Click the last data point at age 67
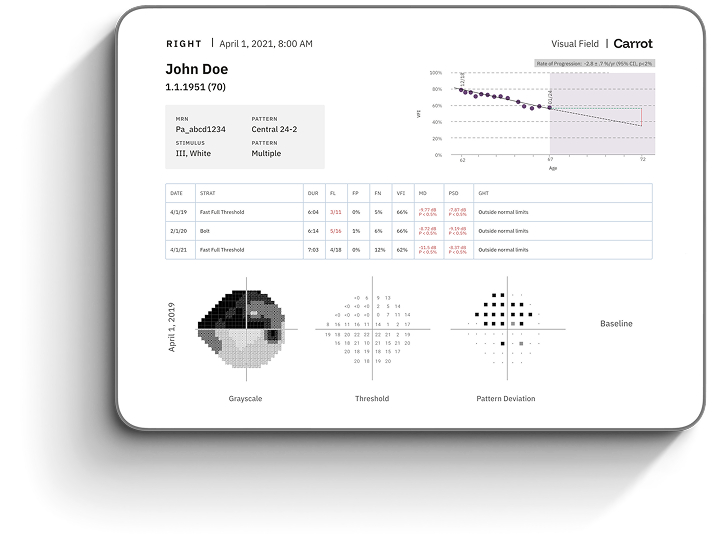Viewport: 712px width, 534px height. point(549,107)
